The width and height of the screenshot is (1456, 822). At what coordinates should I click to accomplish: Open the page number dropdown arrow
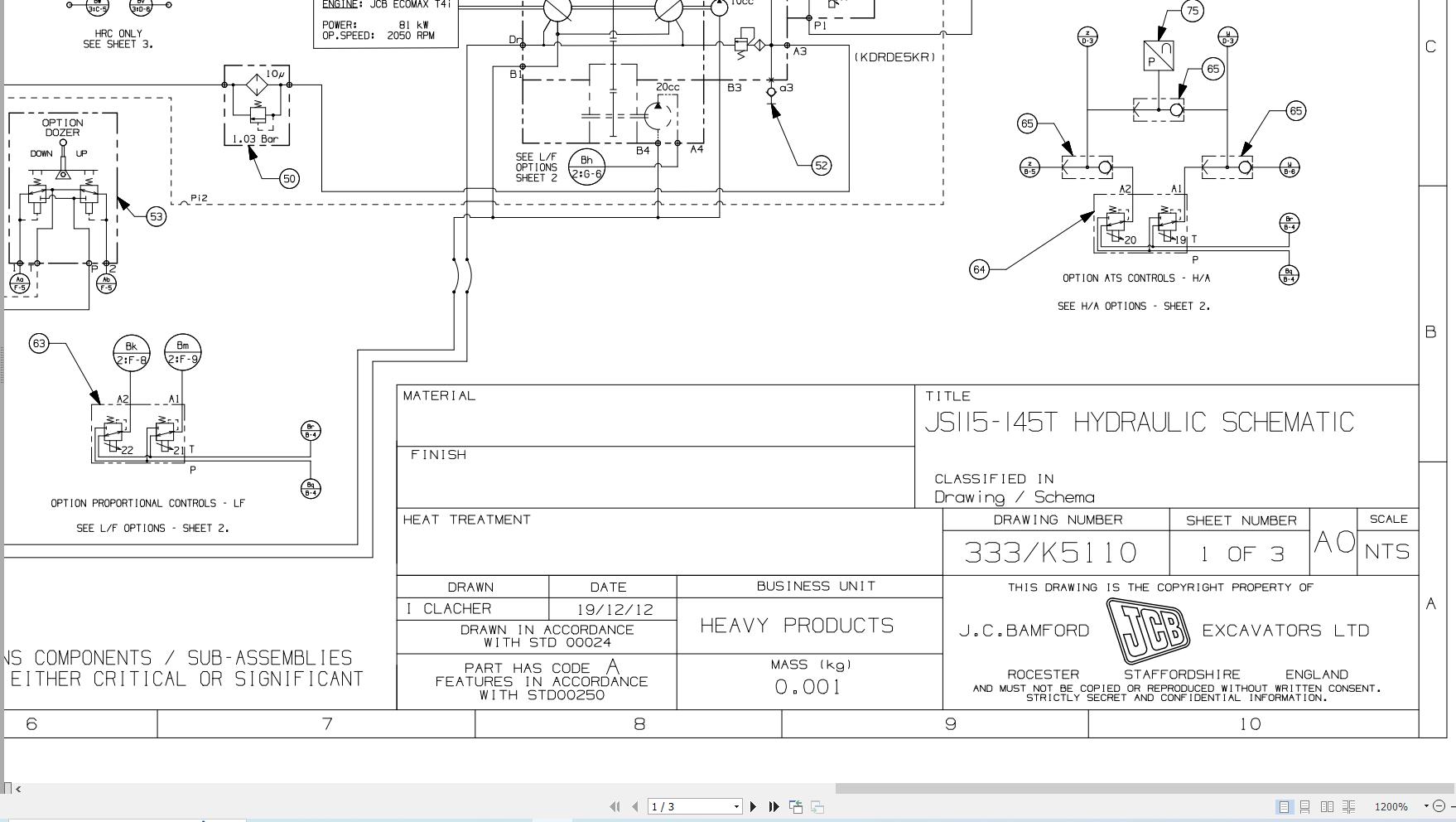[x=736, y=805]
